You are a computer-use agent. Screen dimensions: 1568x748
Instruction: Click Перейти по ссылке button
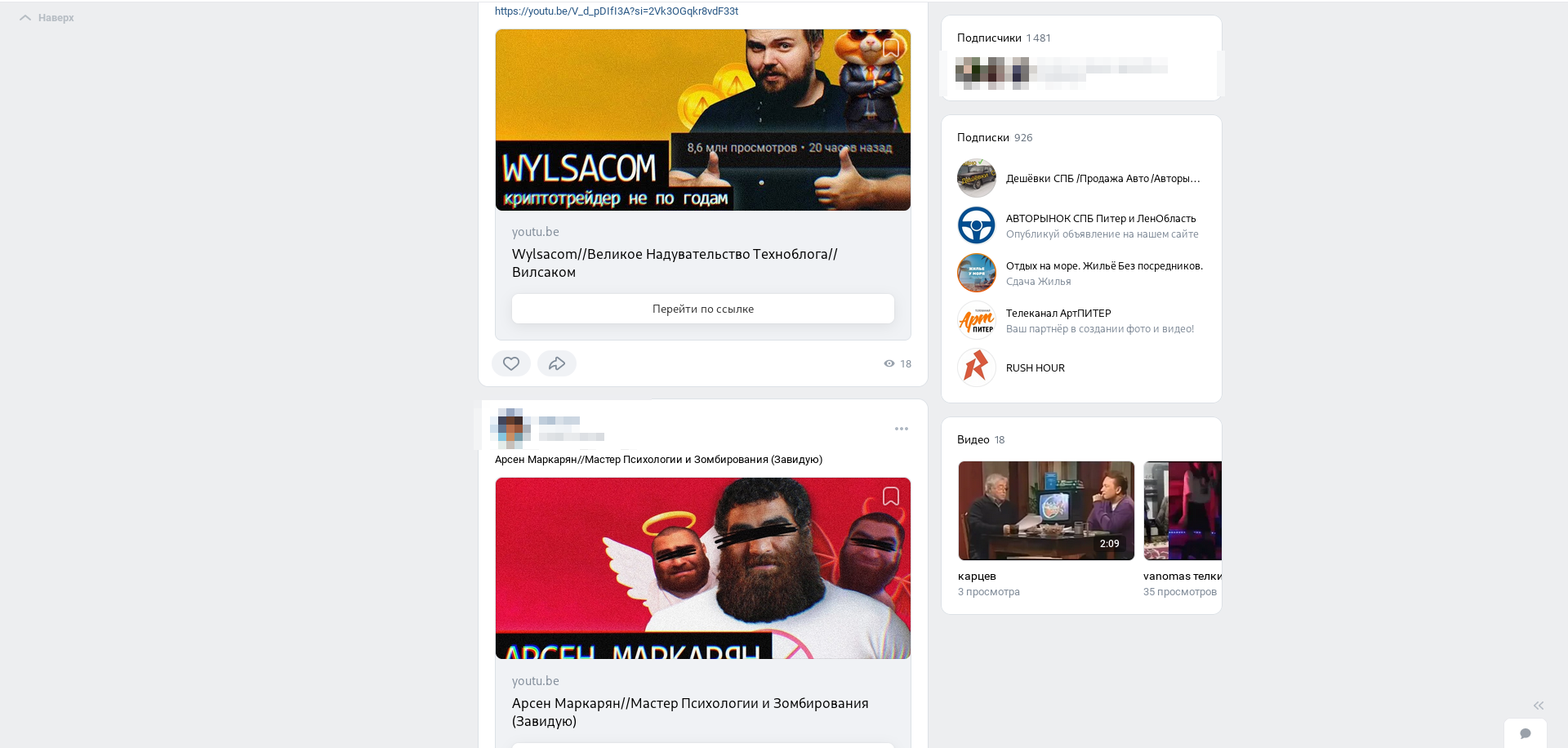coord(703,309)
